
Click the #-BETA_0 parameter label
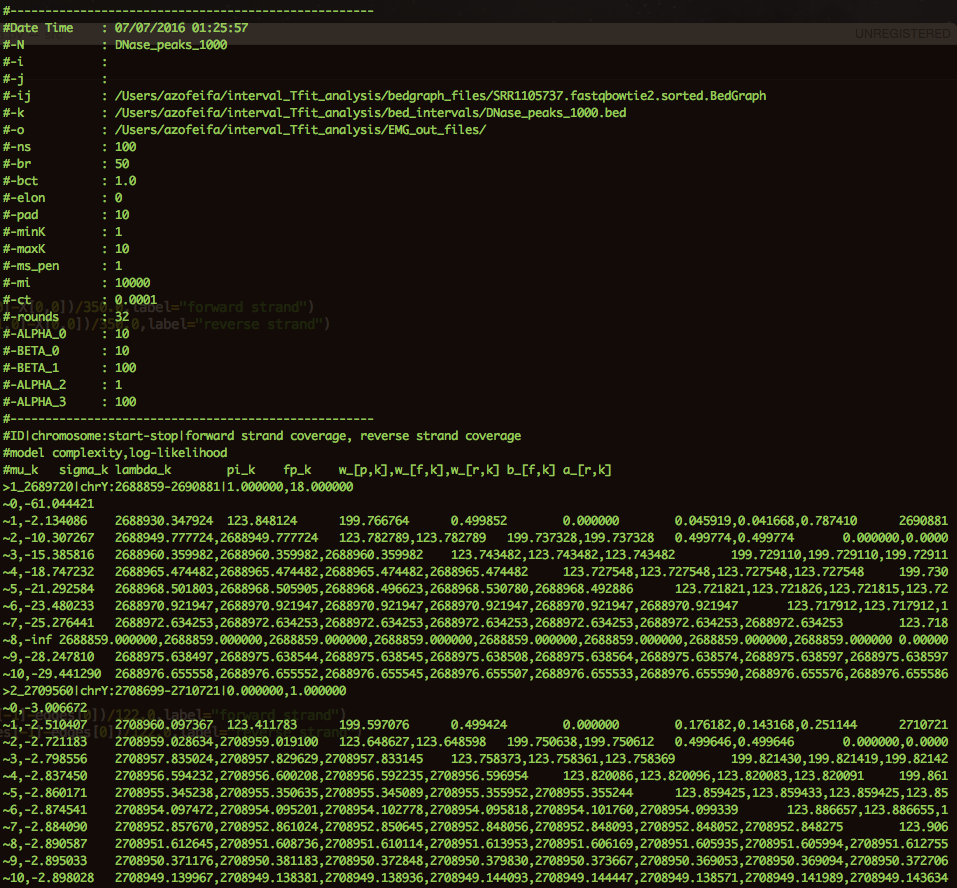[31, 351]
